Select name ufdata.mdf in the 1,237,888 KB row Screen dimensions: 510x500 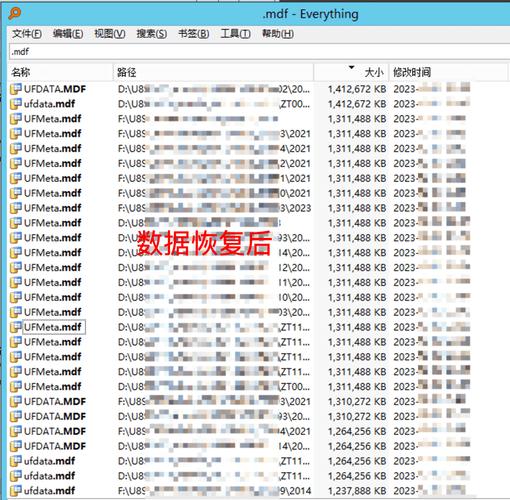[x=49, y=491]
